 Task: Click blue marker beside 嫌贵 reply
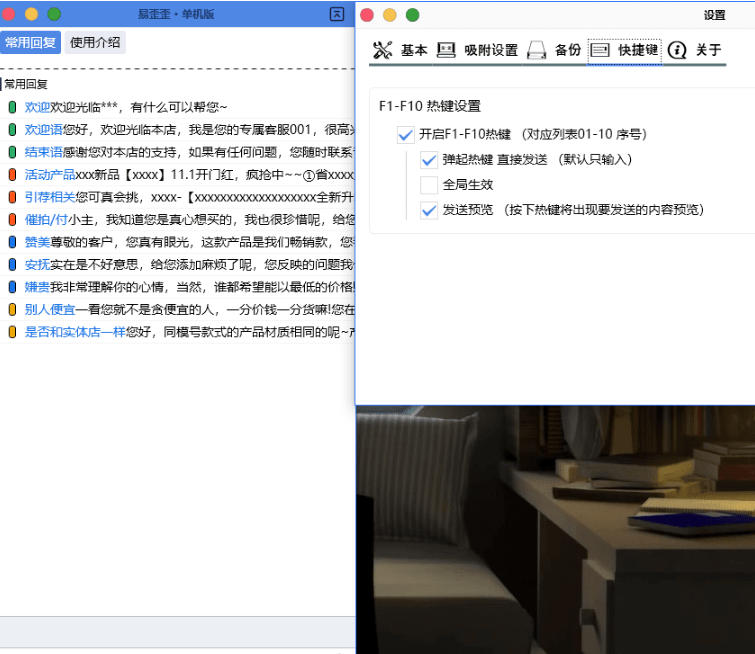pyautogui.click(x=13, y=287)
